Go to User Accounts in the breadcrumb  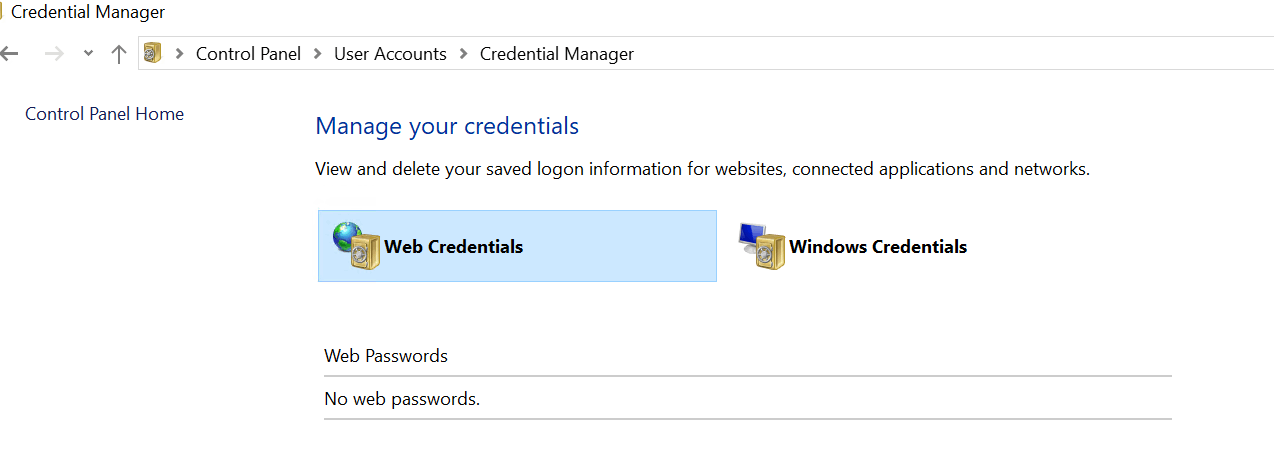390,54
